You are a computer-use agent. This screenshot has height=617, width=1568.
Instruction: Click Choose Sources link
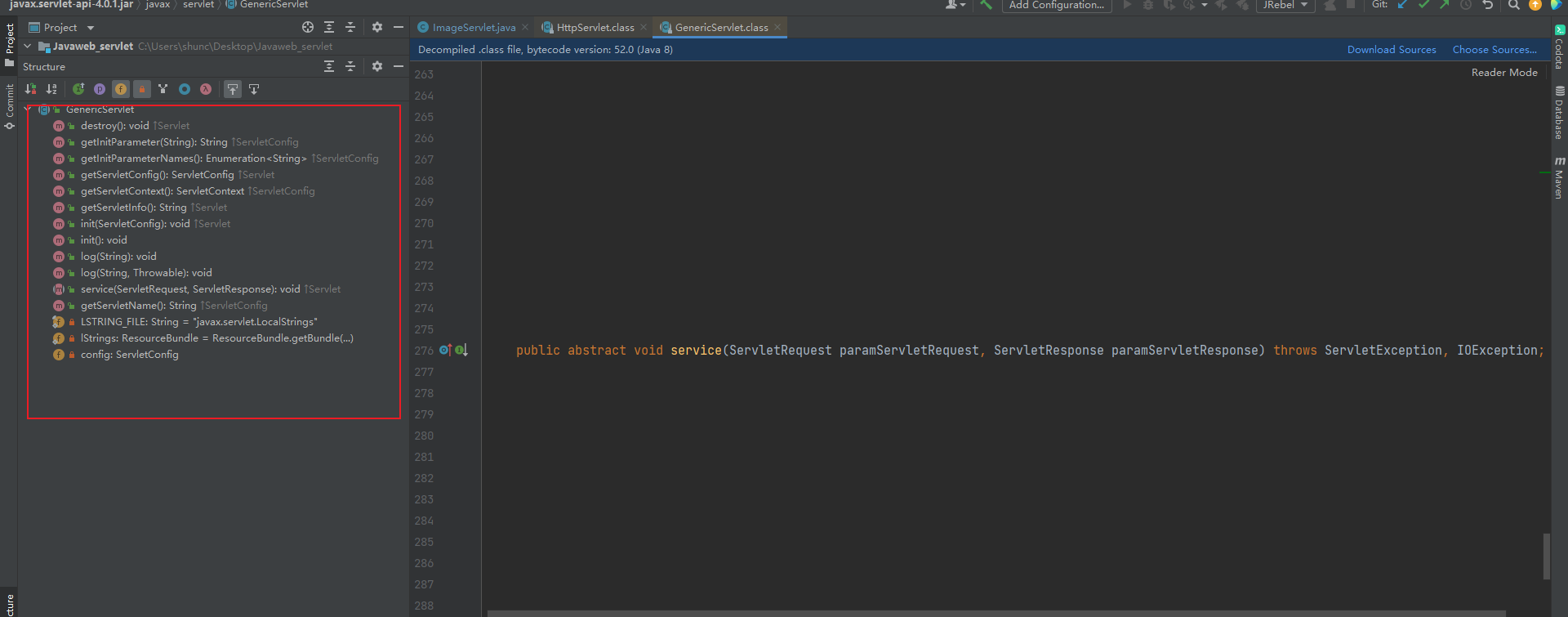click(x=1494, y=50)
